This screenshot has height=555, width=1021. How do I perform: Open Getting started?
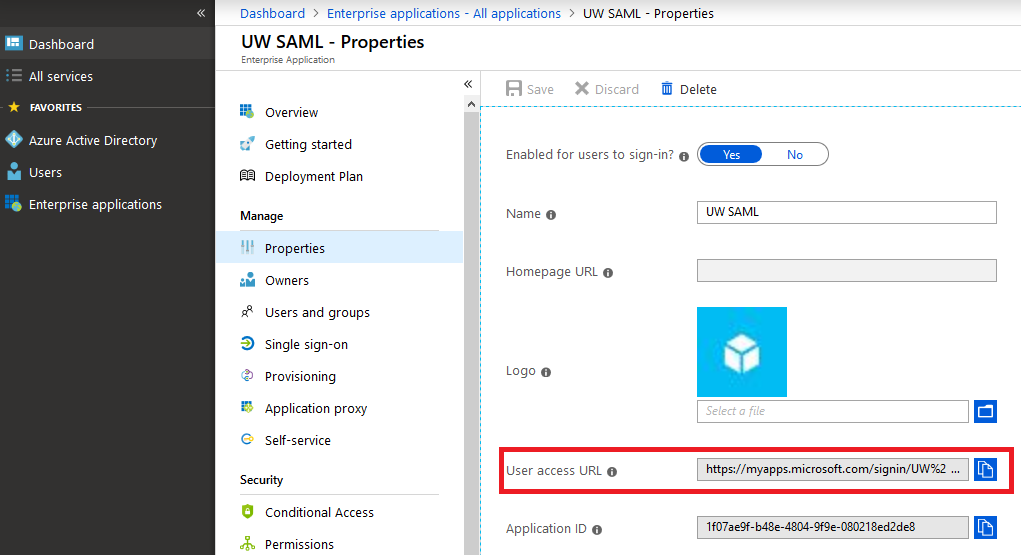[339, 143]
